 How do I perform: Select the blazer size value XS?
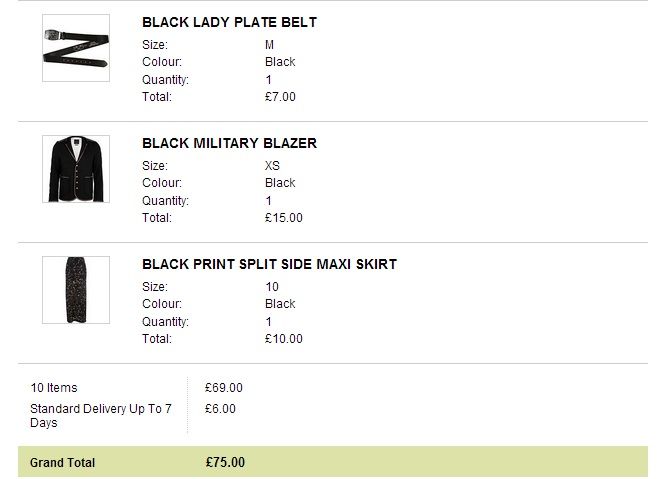pyautogui.click(x=272, y=166)
